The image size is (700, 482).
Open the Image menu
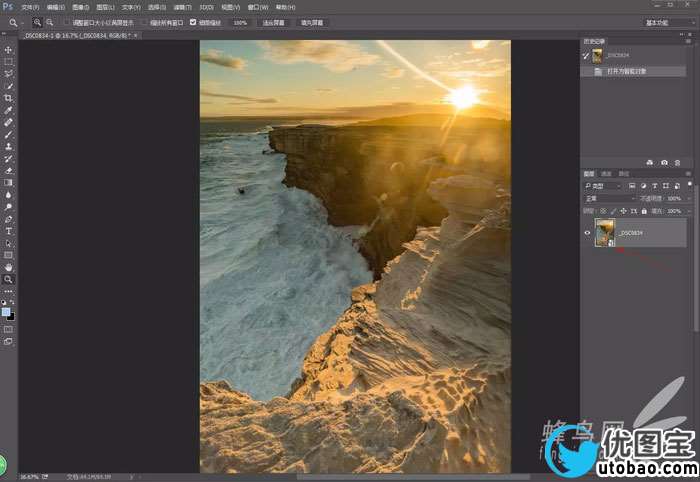coord(81,7)
